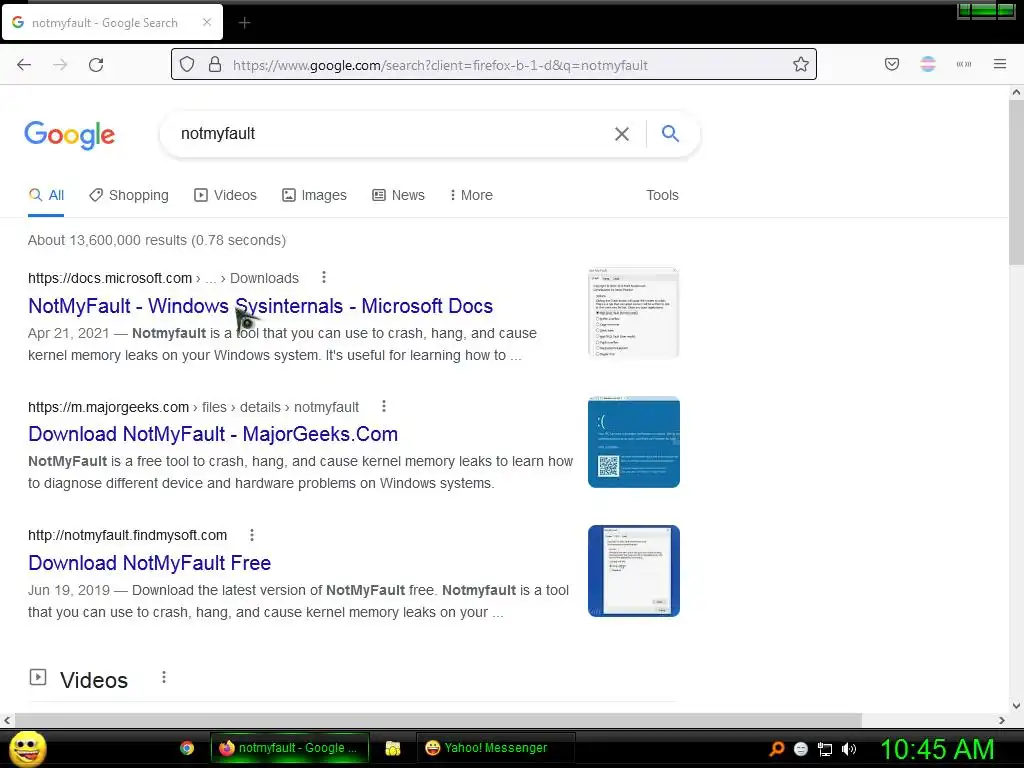The width and height of the screenshot is (1024, 768).
Task: Save page to Pocket
Action: coord(892,64)
